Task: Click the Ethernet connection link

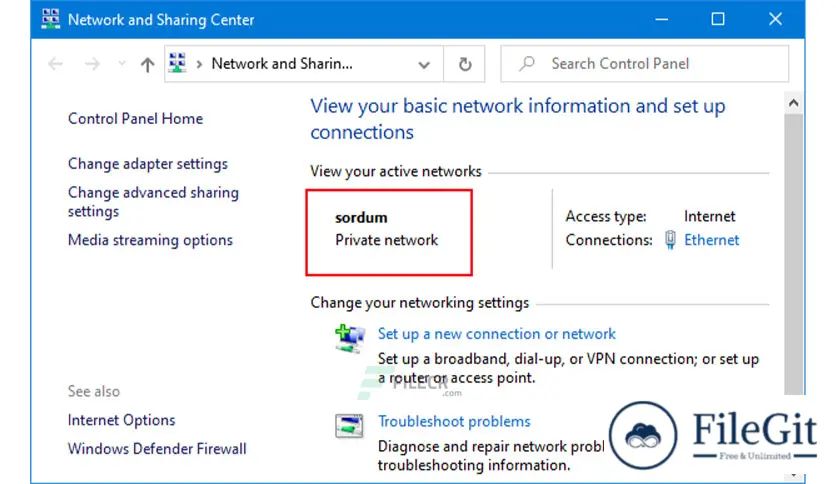Action: 711,240
